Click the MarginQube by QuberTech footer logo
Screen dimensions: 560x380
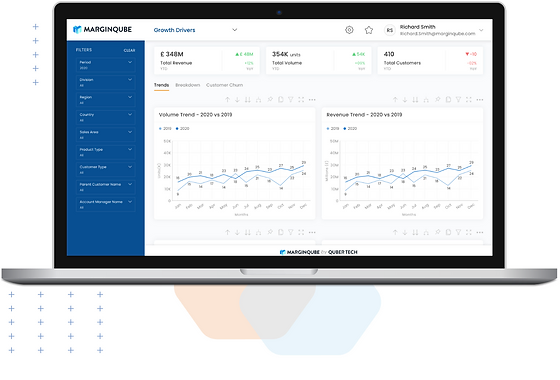point(319,252)
